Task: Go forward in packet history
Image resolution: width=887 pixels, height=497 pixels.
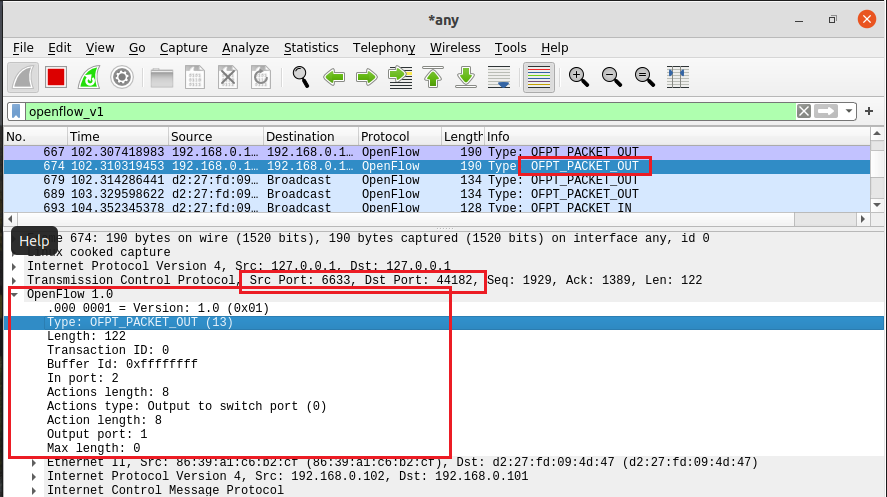Action: [x=367, y=77]
